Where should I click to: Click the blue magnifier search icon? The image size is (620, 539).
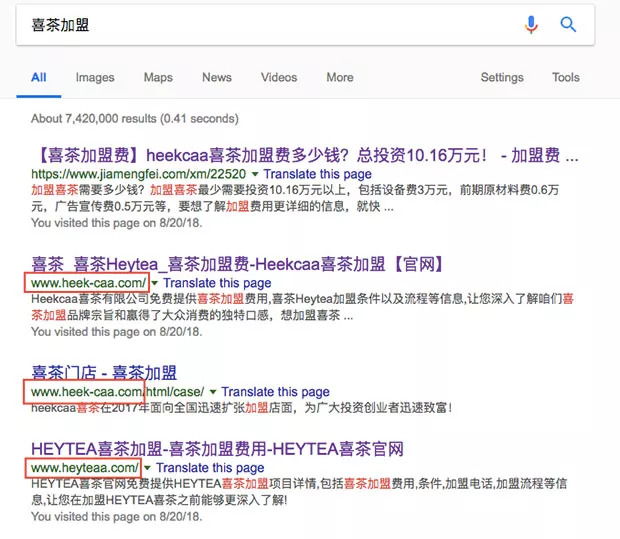coord(568,25)
